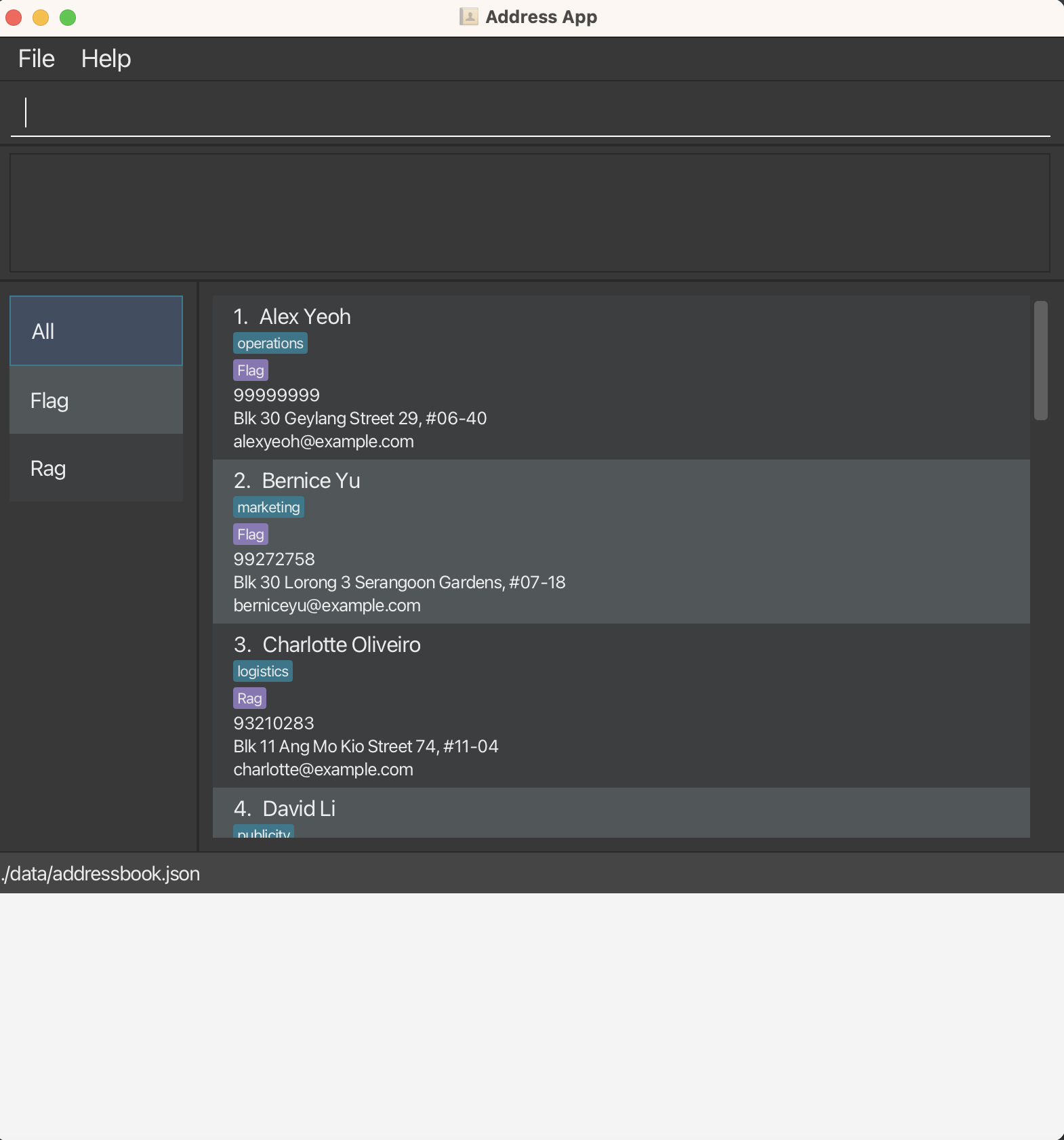Screen dimensions: 1064x1140
Task: Select the All group tab
Action: [x=96, y=331]
